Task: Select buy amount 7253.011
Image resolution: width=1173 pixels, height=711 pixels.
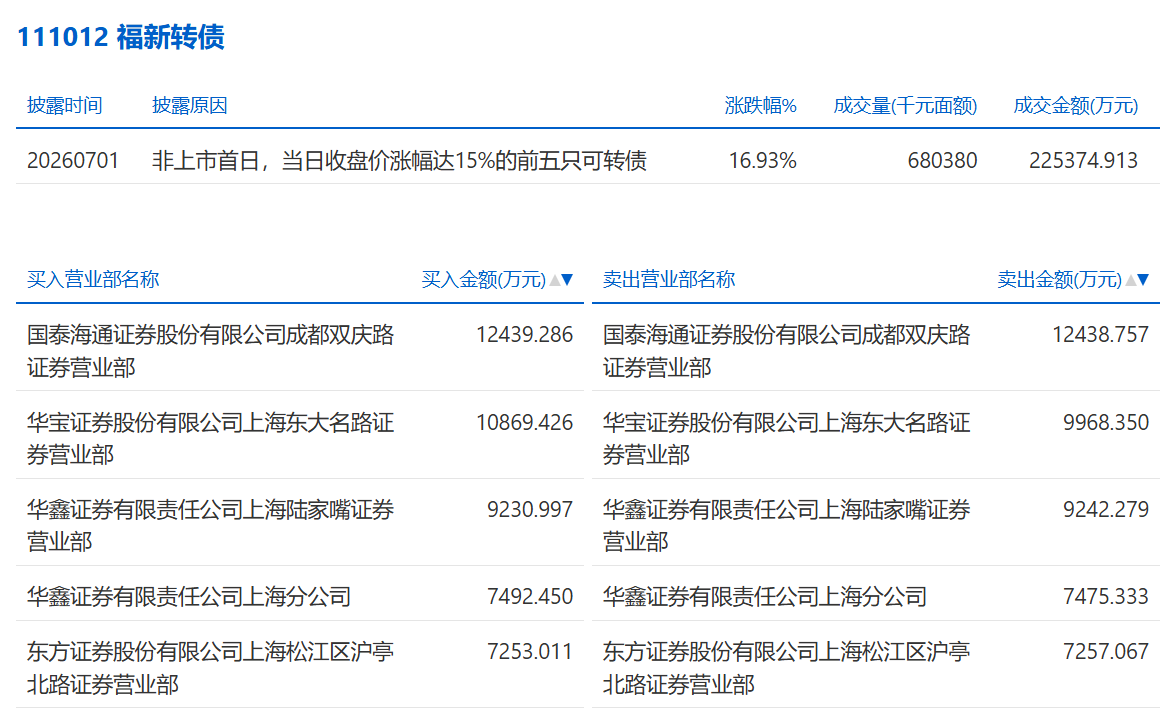Action: tap(530, 652)
